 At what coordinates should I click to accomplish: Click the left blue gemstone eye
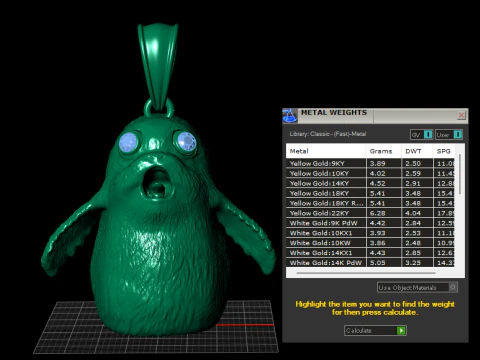[128, 142]
